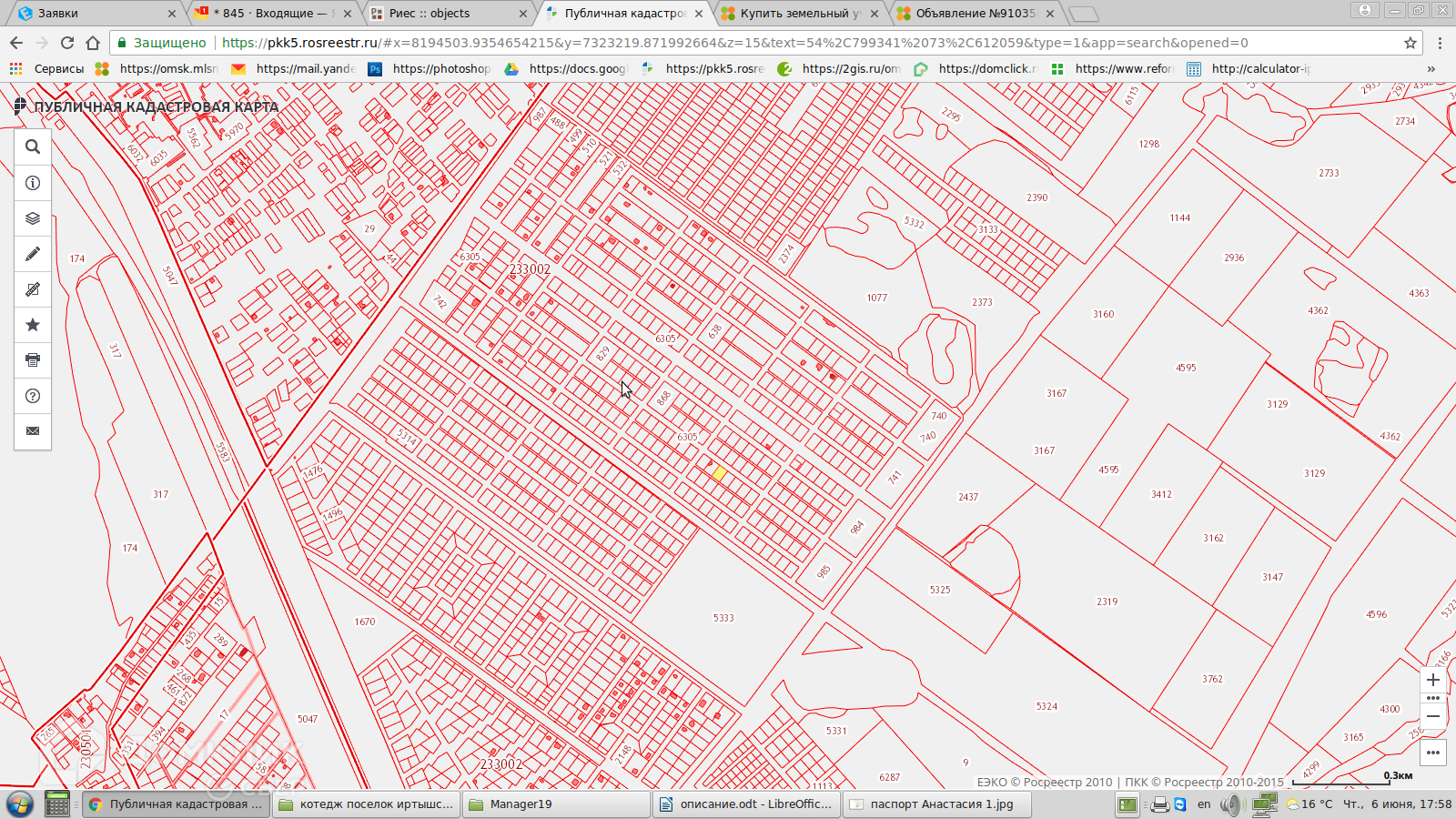This screenshot has width=1456, height=819.
Task: Select the measurement ruler tool
Action: (x=33, y=289)
